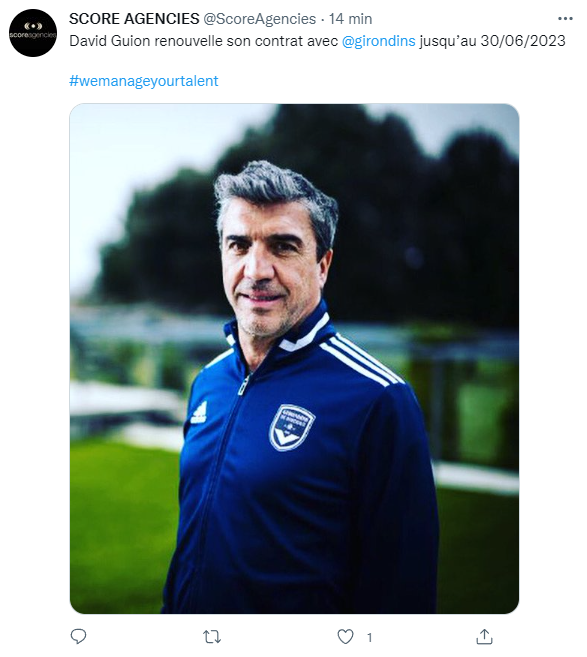
Task: Share the tweet via upload arrow icon
Action: click(484, 636)
